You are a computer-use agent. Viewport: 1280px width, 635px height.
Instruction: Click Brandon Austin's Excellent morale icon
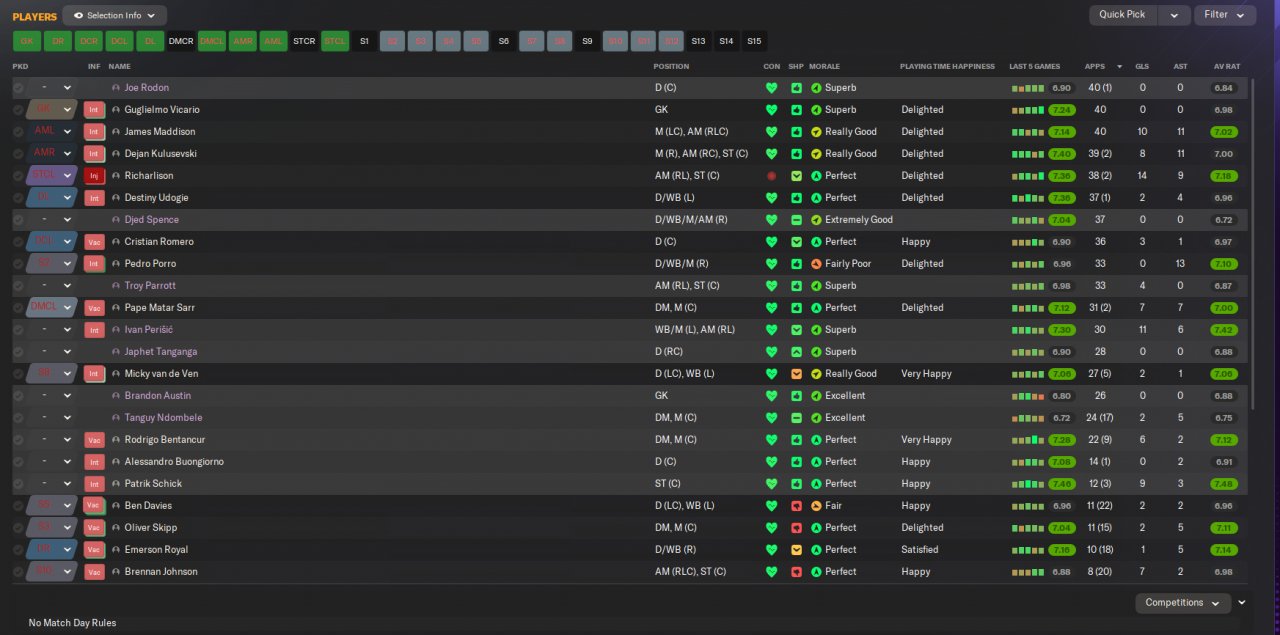coord(816,396)
